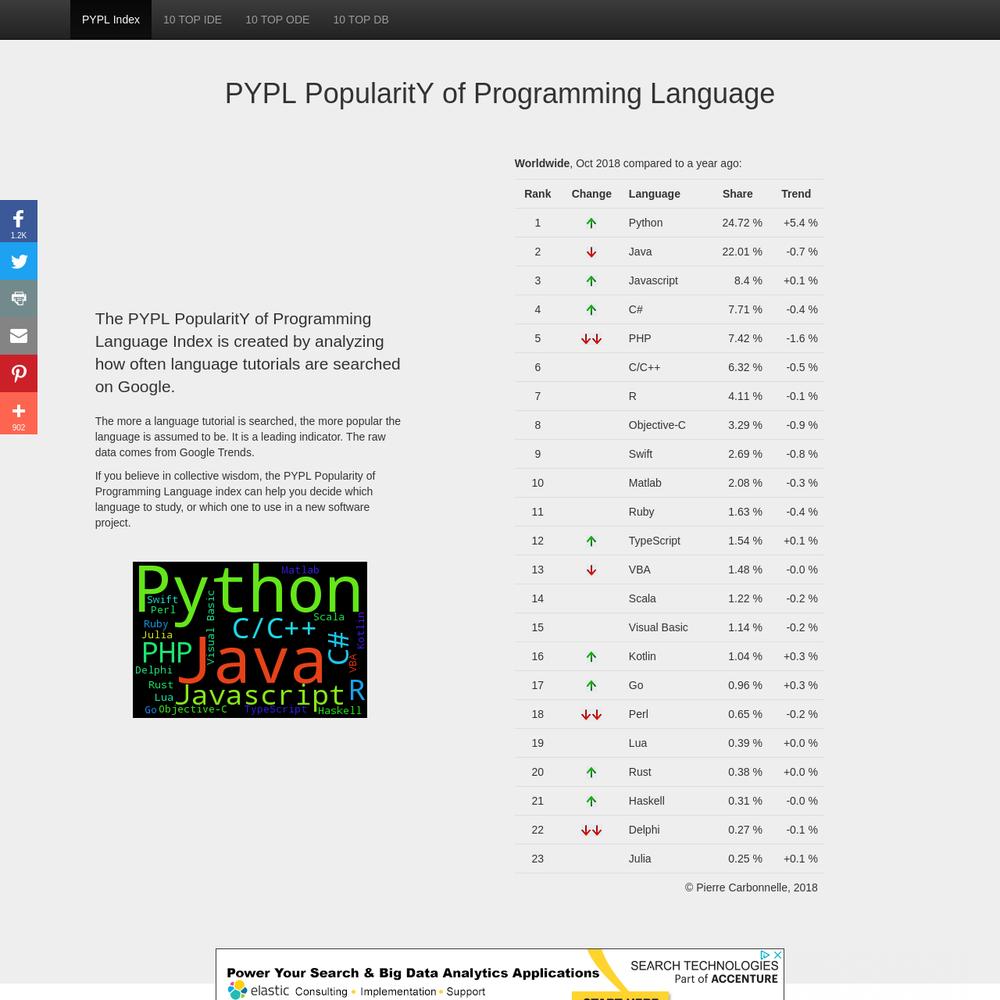Click red down arrow in VBA row
The height and width of the screenshot is (1000, 1000).
591,570
